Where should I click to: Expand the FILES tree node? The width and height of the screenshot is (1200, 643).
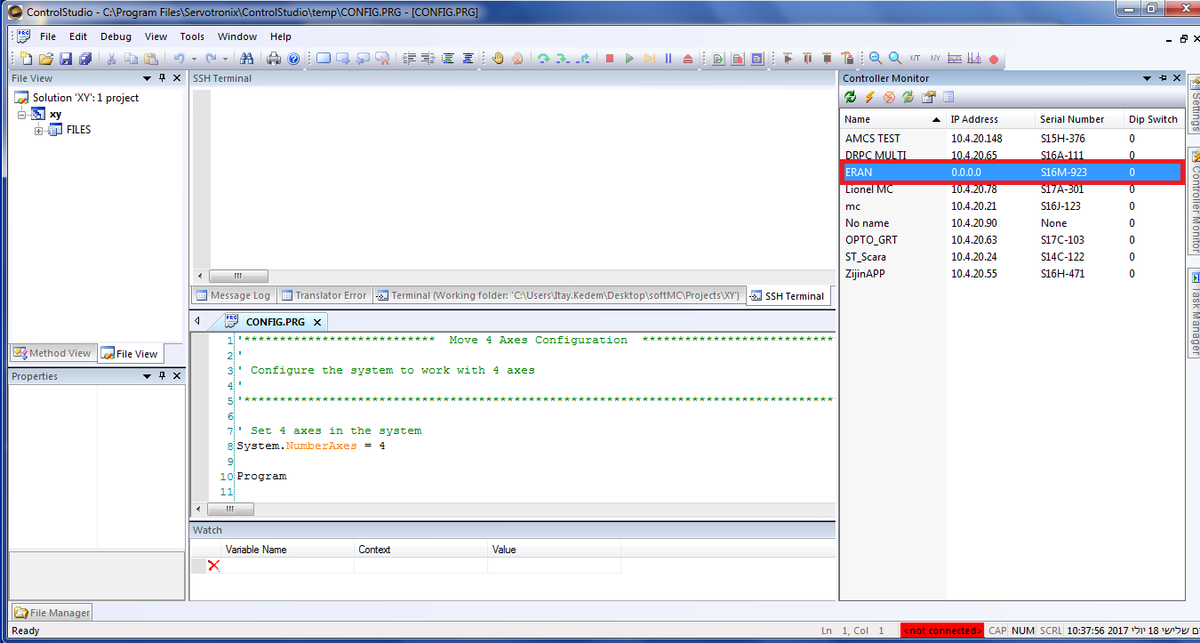pyautogui.click(x=39, y=130)
